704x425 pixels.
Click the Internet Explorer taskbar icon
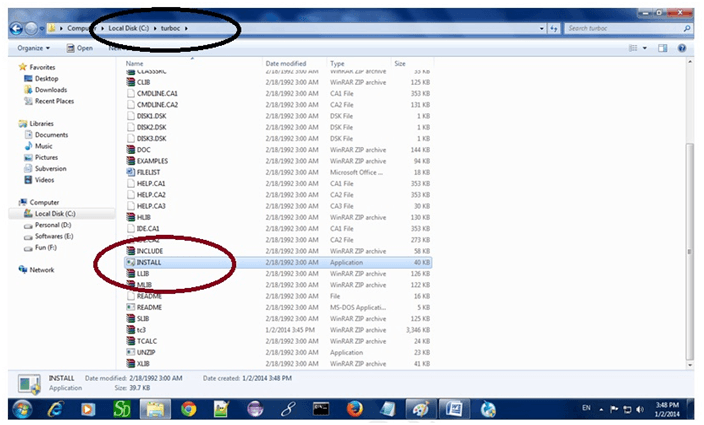click(x=56, y=408)
